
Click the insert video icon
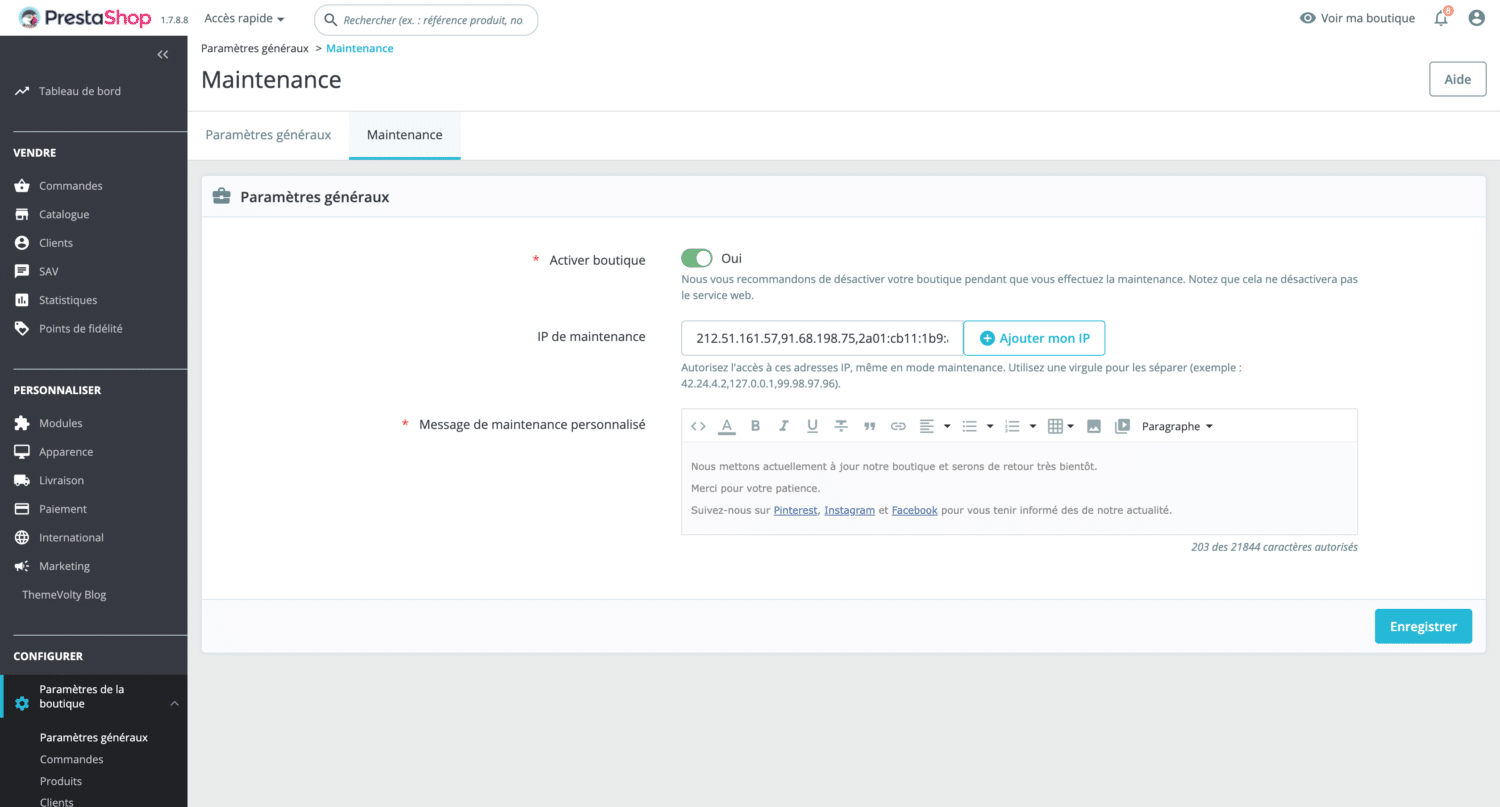[1123, 425]
